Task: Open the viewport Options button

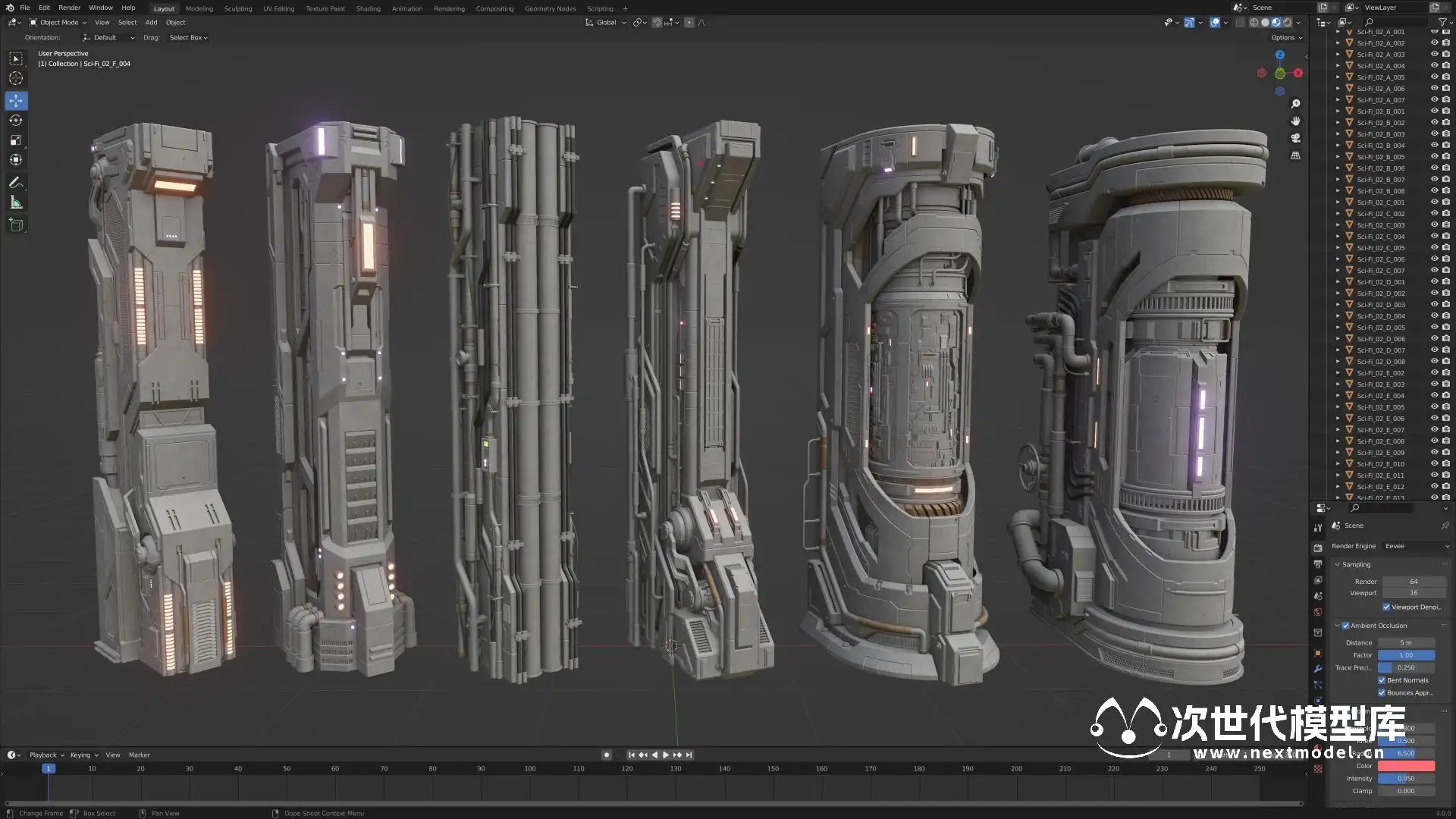Action: (x=1285, y=38)
